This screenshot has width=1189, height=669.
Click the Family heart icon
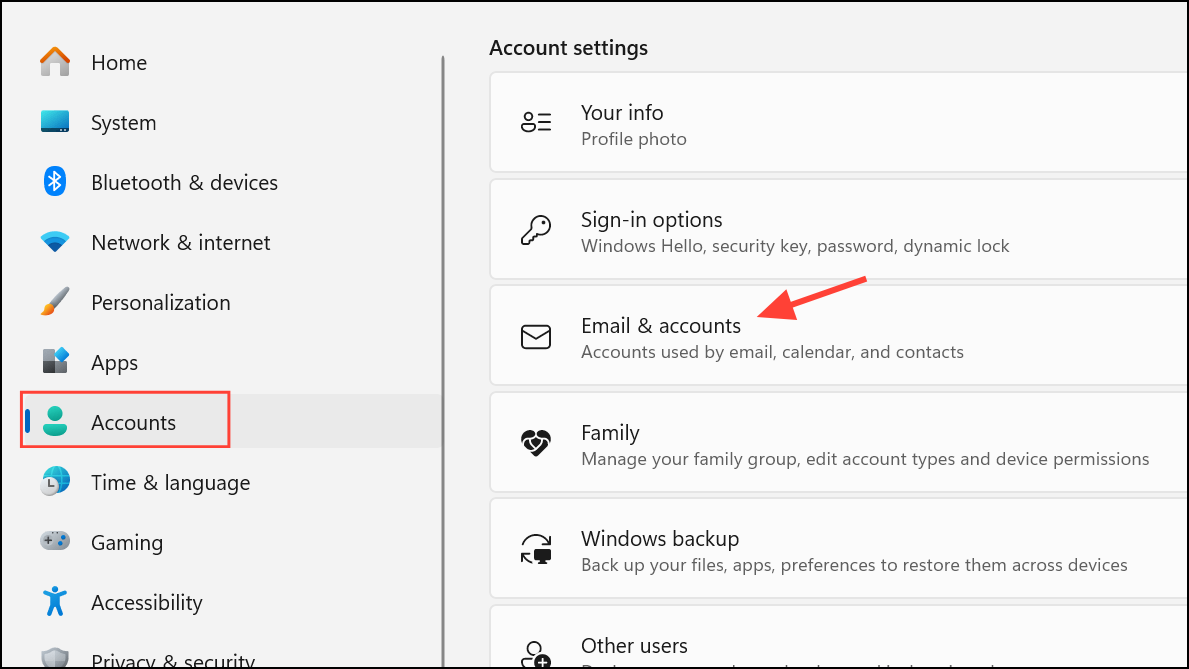pos(536,442)
